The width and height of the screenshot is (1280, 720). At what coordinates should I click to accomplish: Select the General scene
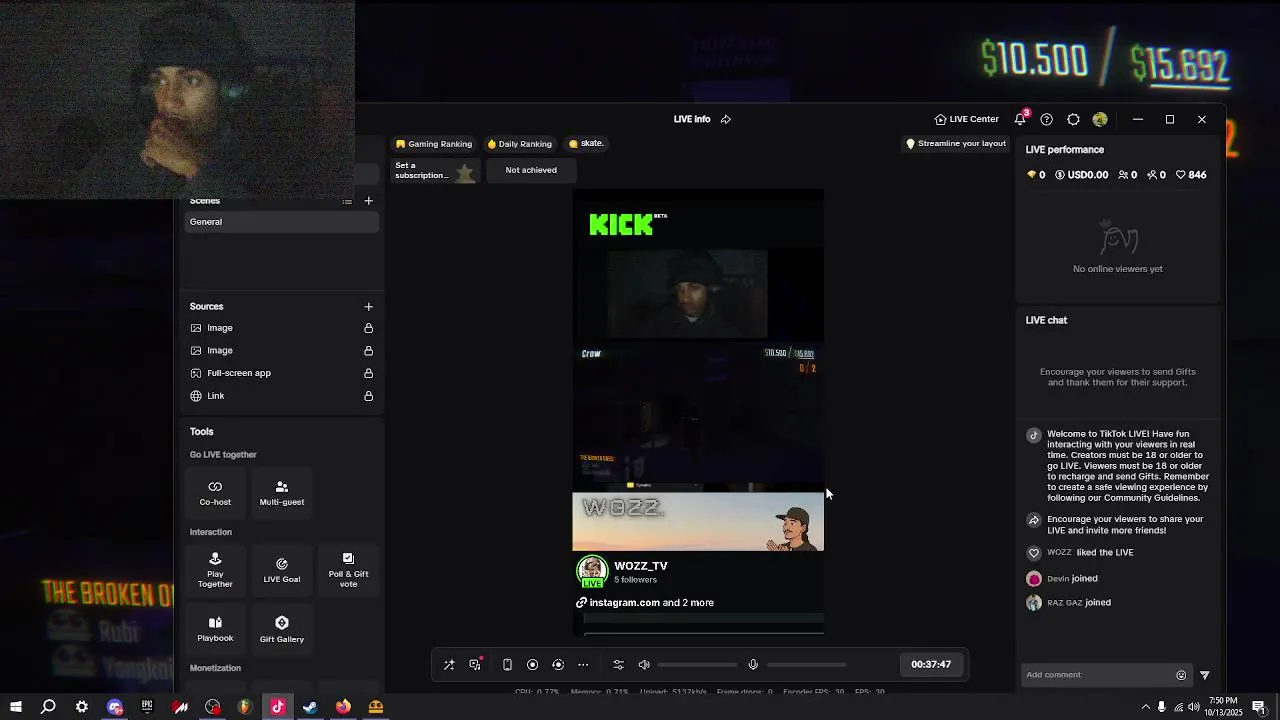coord(281,222)
